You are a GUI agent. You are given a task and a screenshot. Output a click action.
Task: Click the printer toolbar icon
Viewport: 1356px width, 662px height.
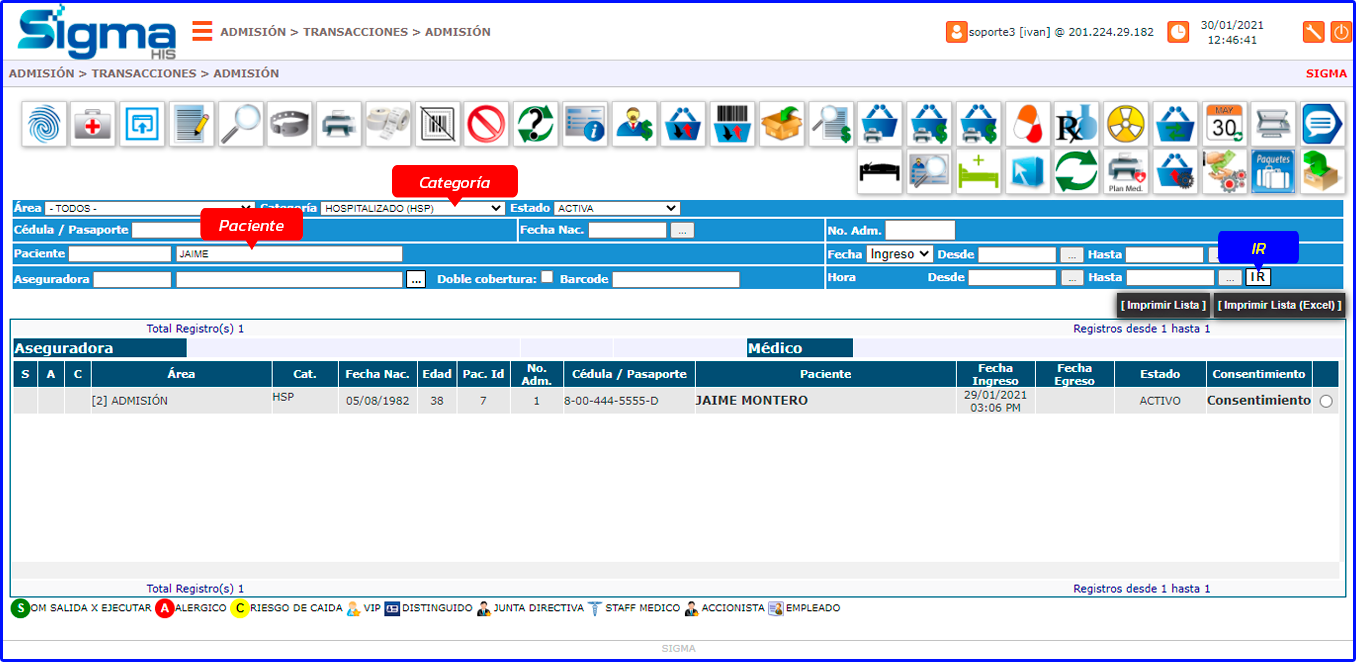click(338, 125)
